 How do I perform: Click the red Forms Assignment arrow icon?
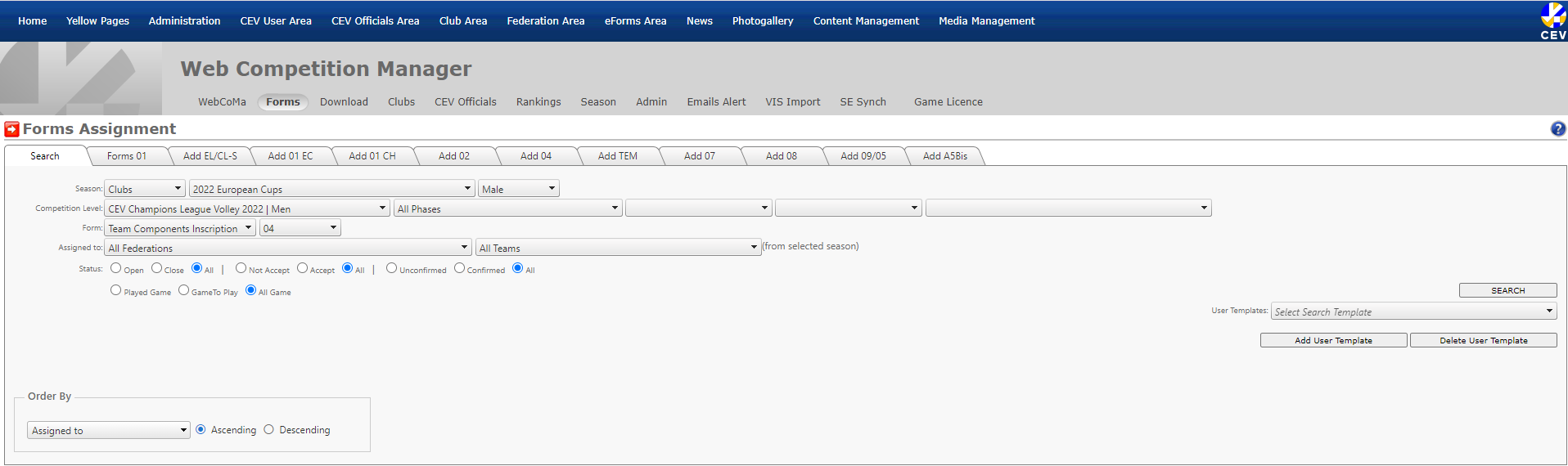point(11,128)
